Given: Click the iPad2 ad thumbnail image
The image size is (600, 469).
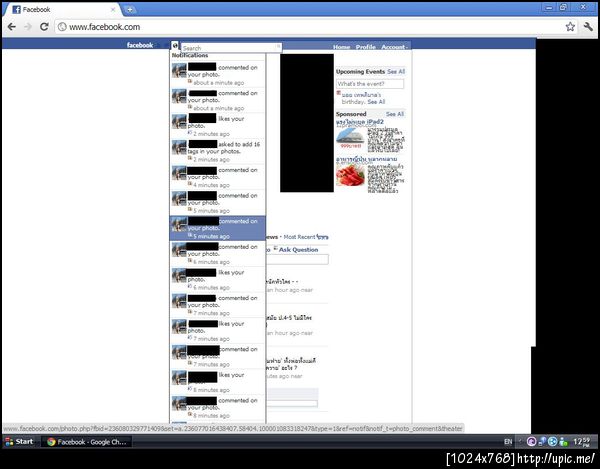Looking at the screenshot, I should point(351,138).
